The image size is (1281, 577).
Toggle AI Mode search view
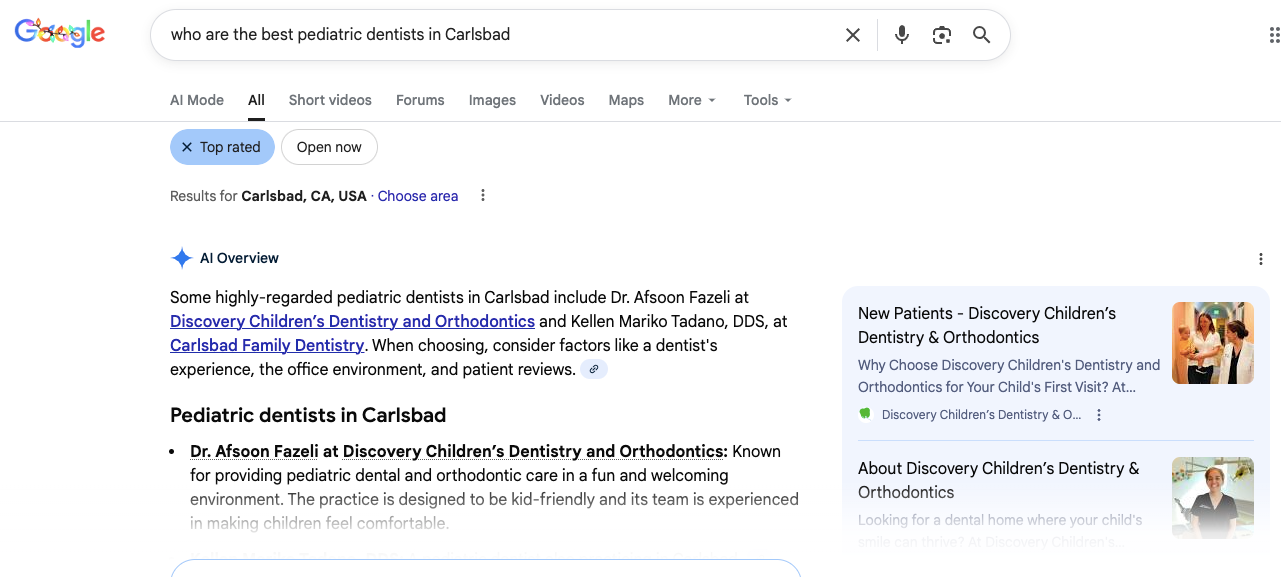coord(196,100)
